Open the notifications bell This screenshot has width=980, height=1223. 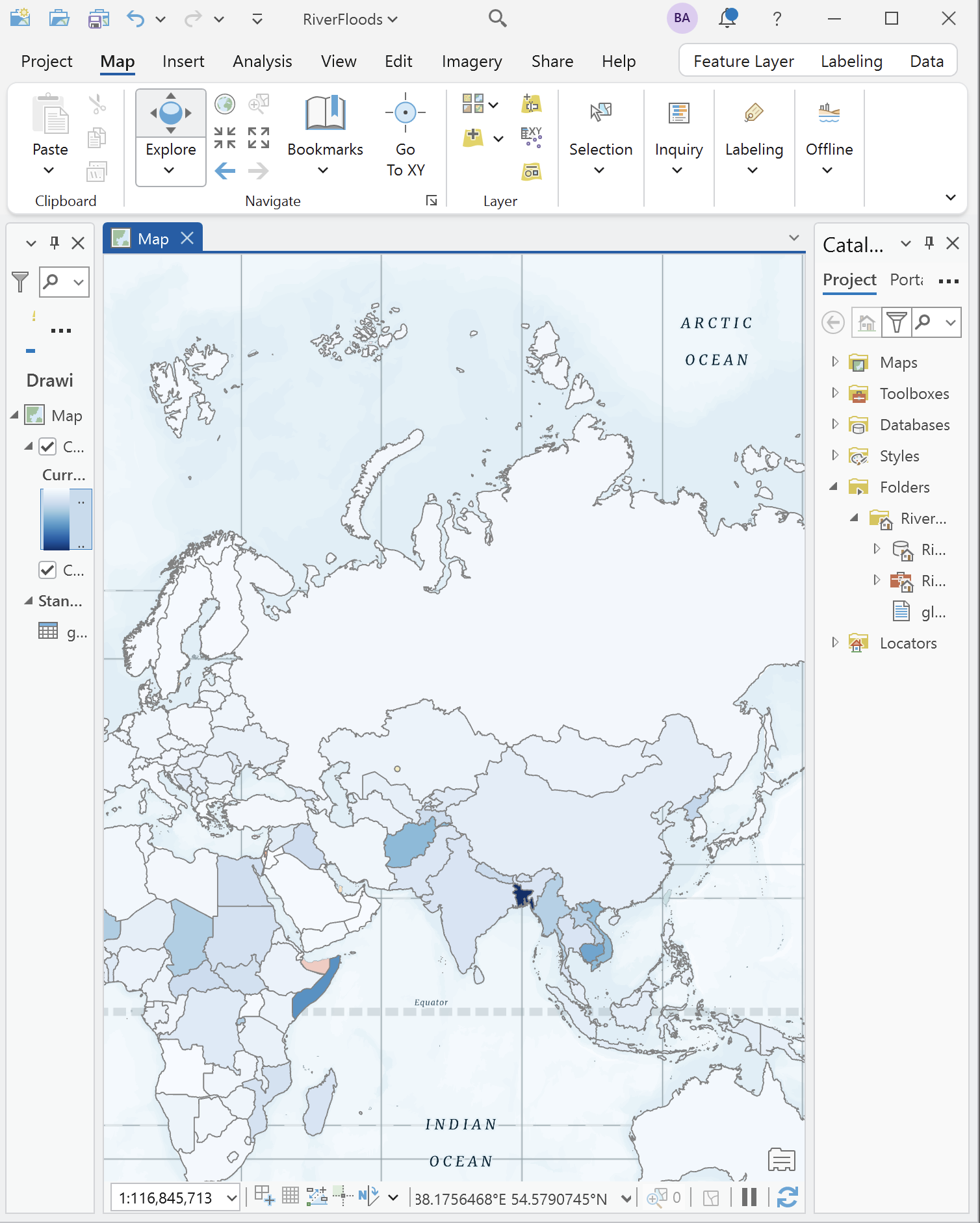728,18
